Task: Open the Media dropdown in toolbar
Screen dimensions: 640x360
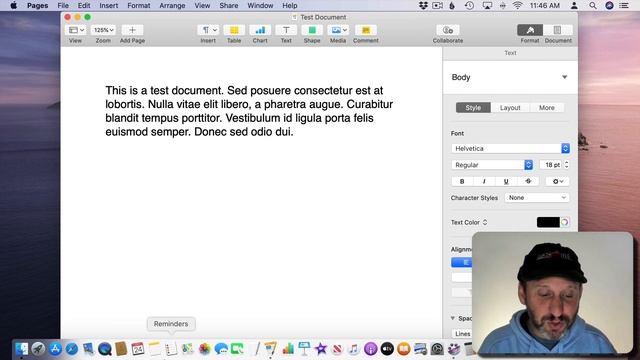Action: (x=338, y=30)
